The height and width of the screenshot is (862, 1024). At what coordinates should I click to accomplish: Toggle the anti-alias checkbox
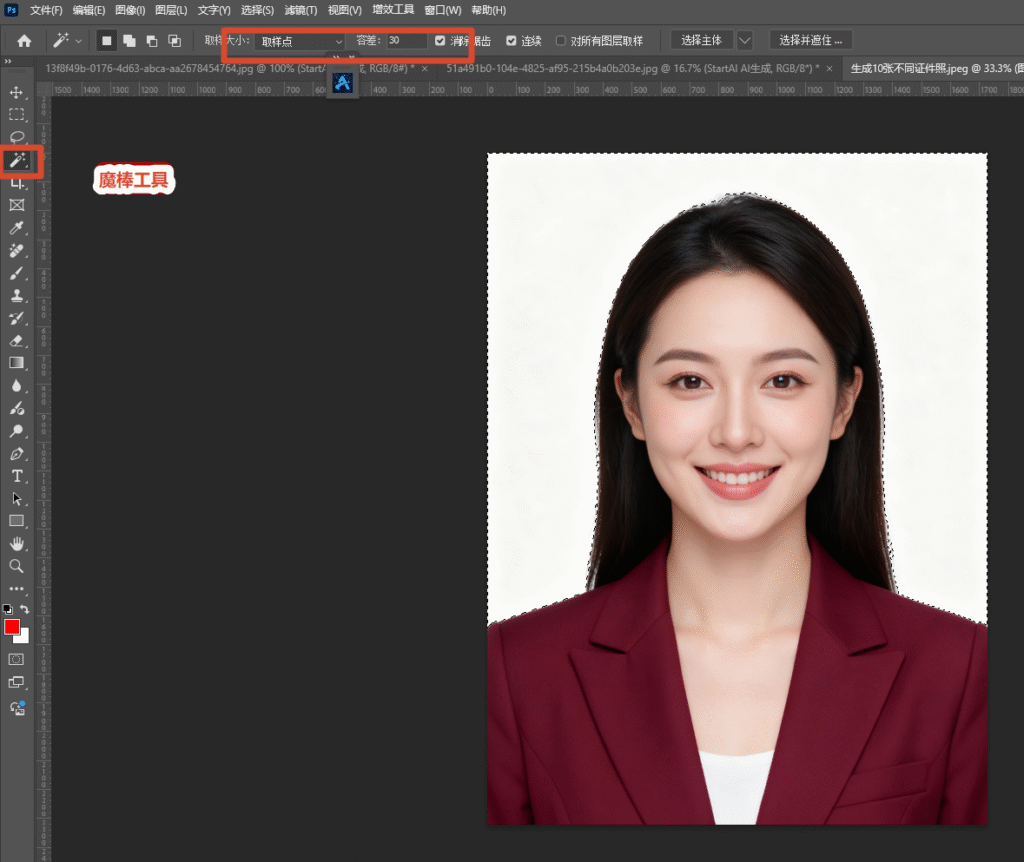coord(440,40)
